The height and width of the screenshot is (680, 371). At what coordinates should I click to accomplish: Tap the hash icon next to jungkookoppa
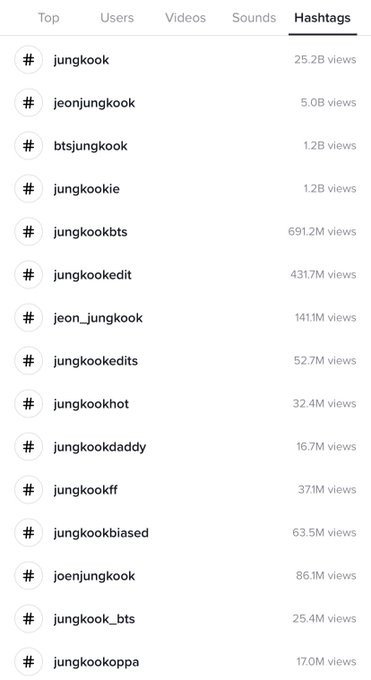click(x=29, y=662)
